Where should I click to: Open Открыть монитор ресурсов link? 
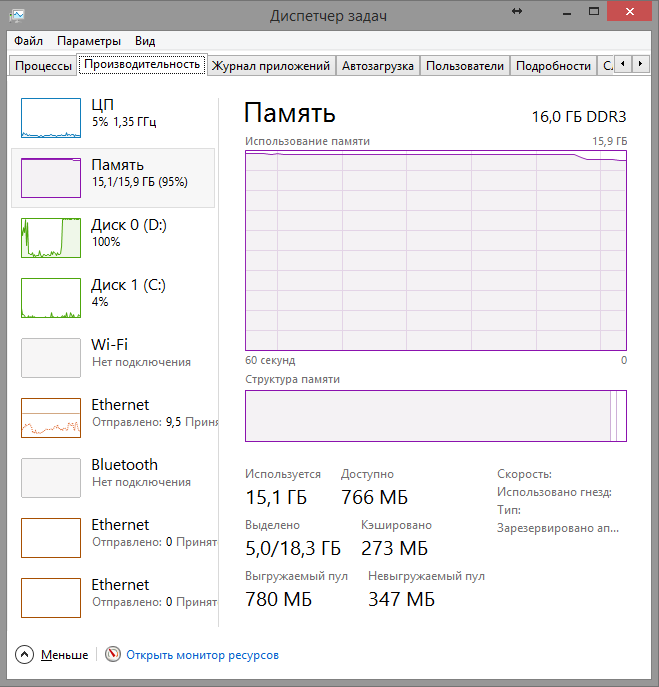(x=202, y=655)
